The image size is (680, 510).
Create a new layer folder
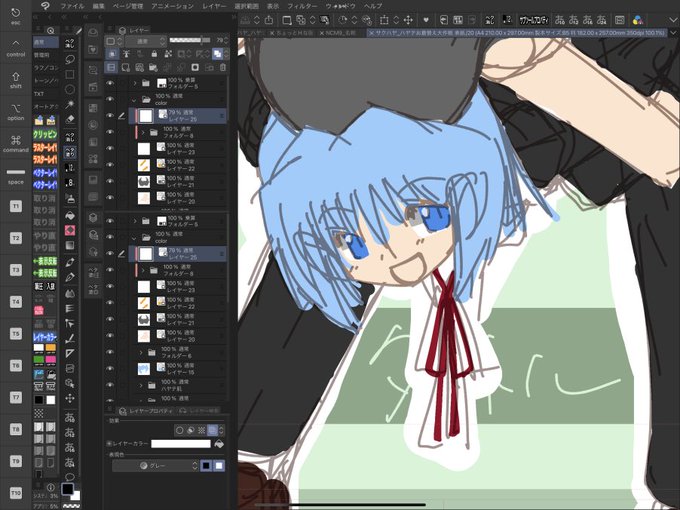click(x=153, y=67)
